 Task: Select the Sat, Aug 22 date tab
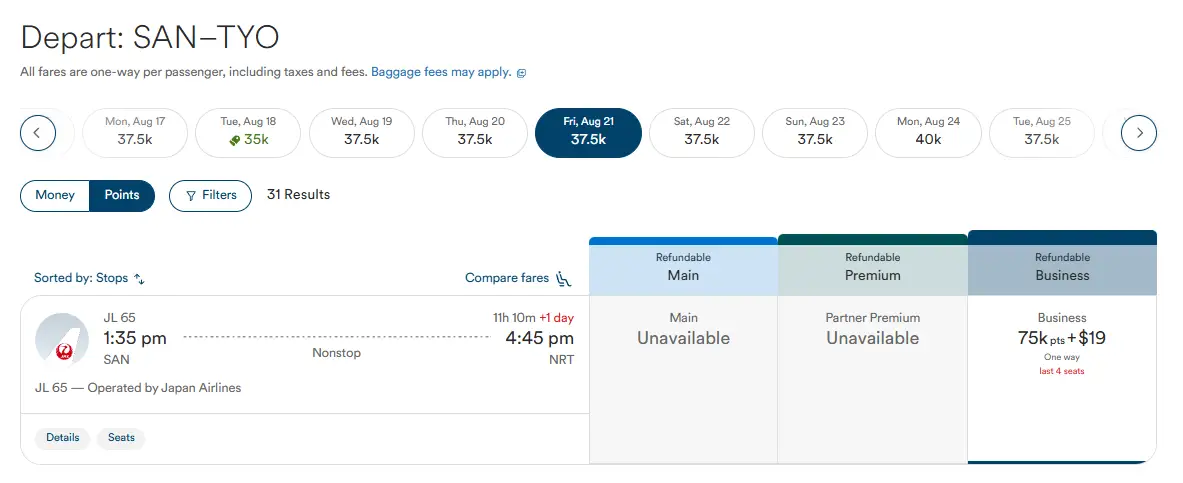(x=702, y=132)
